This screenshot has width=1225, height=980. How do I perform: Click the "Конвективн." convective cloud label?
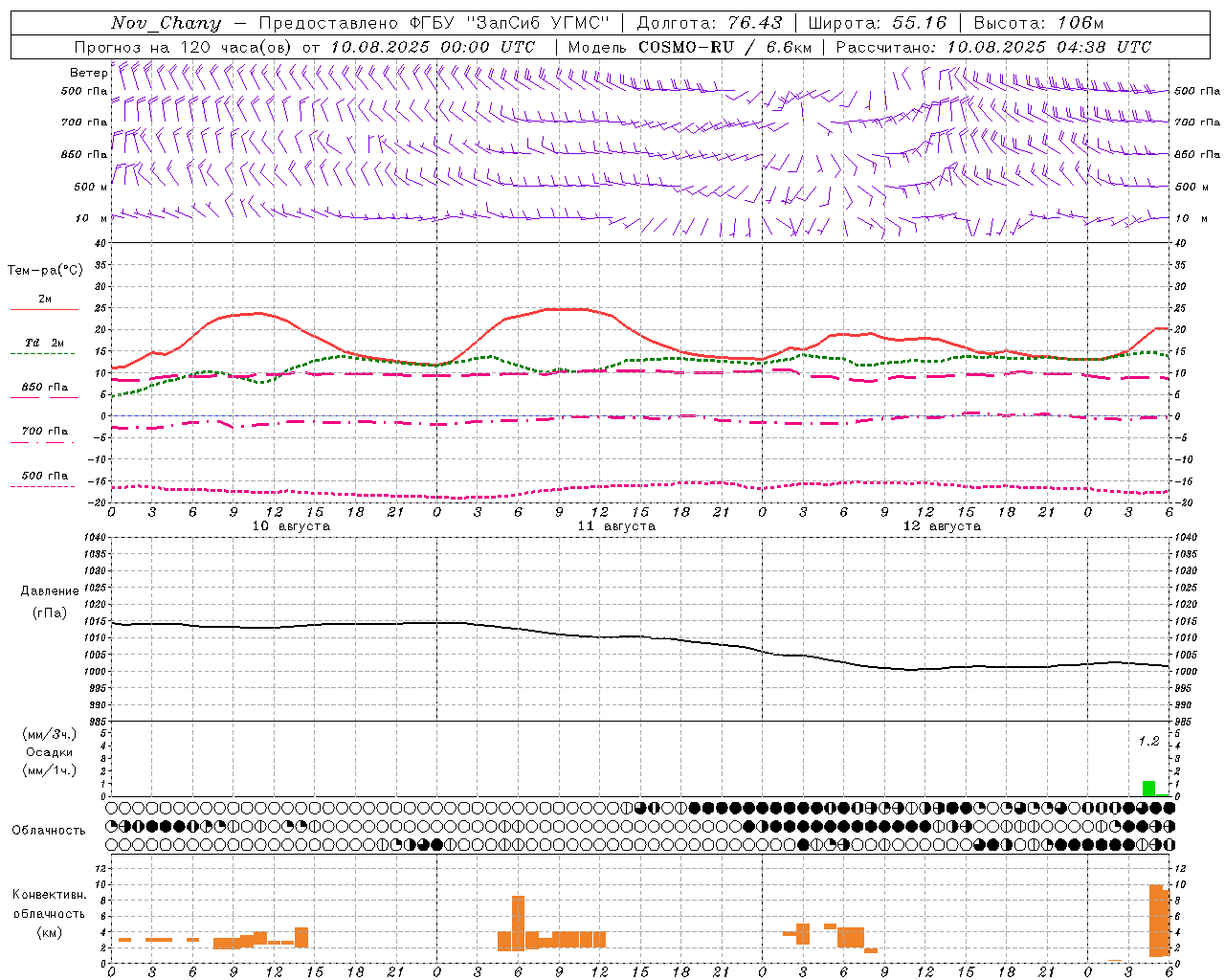(x=50, y=895)
